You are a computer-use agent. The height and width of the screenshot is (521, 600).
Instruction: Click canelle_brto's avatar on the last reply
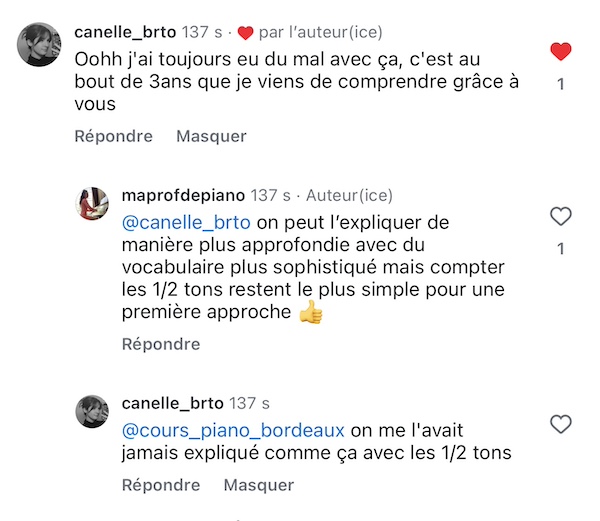(x=92, y=412)
